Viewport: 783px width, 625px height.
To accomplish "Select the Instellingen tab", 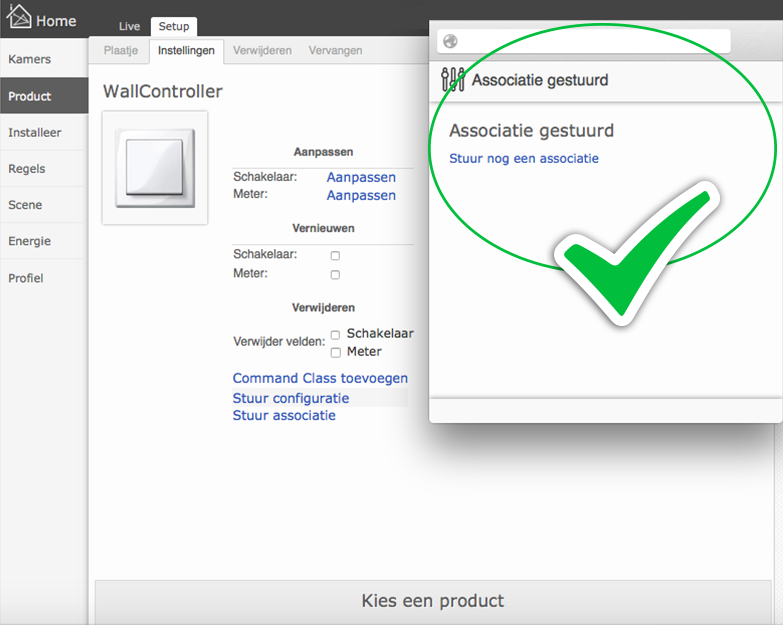I will (186, 51).
